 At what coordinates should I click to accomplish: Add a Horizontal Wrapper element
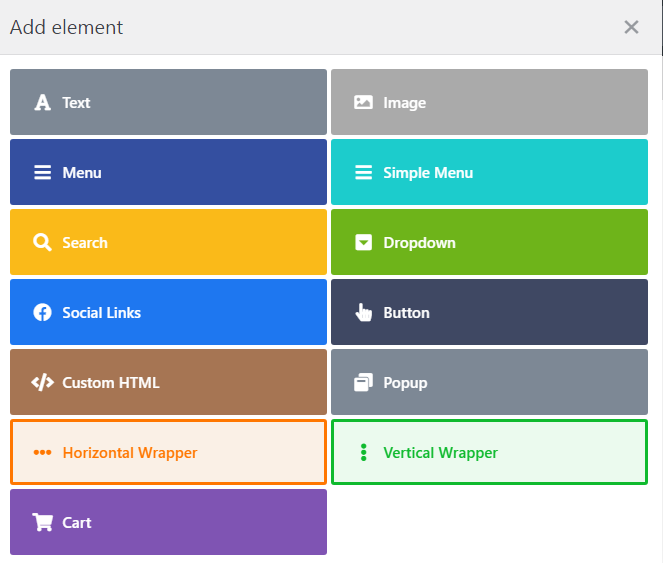pyautogui.click(x=168, y=452)
